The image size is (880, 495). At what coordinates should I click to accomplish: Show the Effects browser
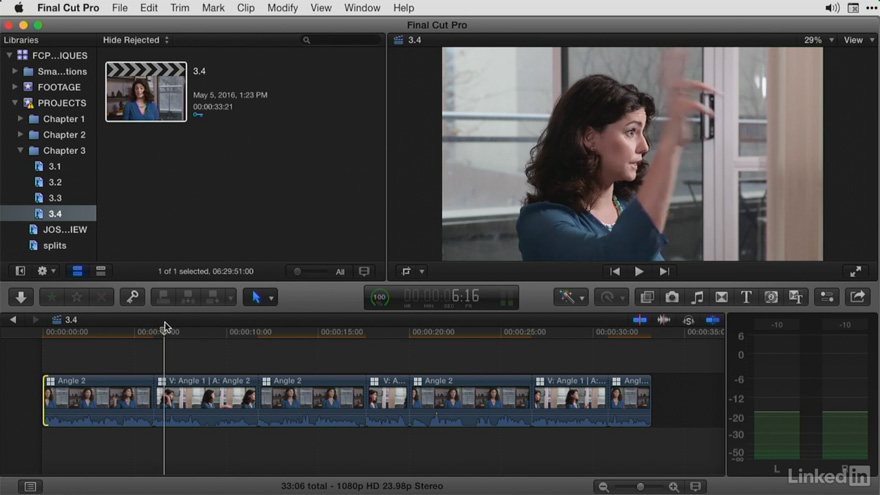click(647, 297)
